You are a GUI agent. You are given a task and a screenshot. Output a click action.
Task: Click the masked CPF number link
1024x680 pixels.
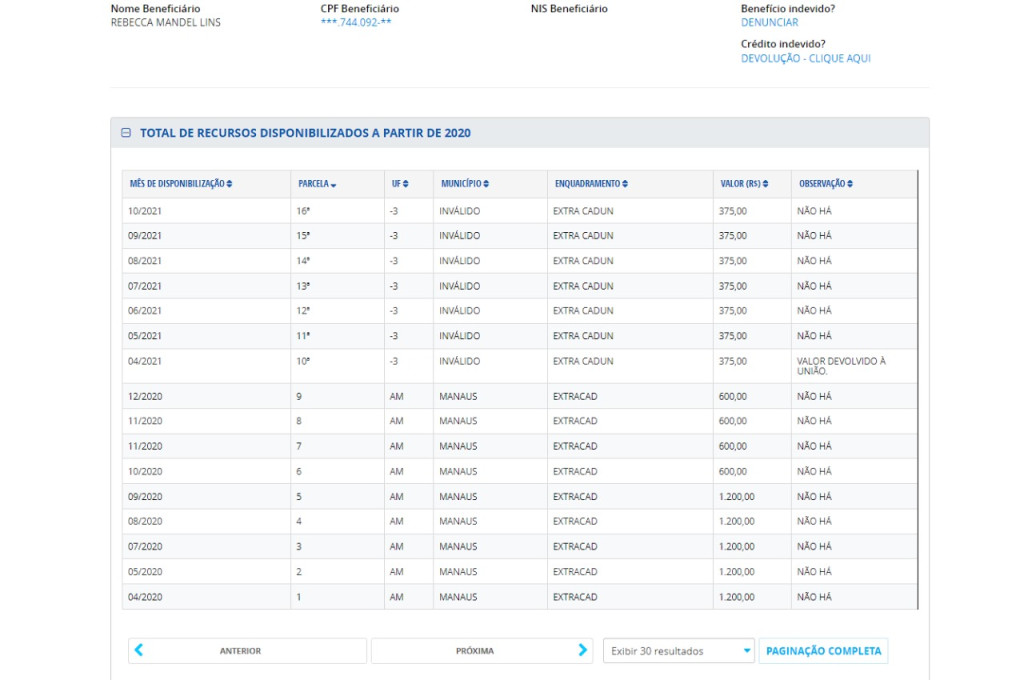coord(356,23)
